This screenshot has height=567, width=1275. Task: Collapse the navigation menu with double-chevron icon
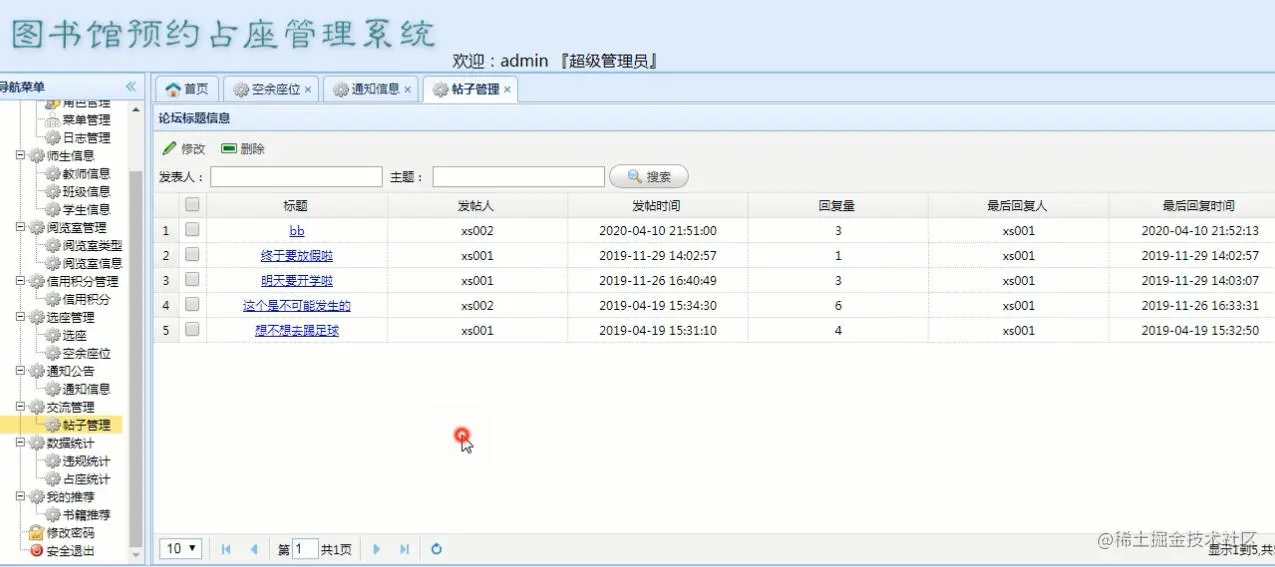pyautogui.click(x=130, y=87)
